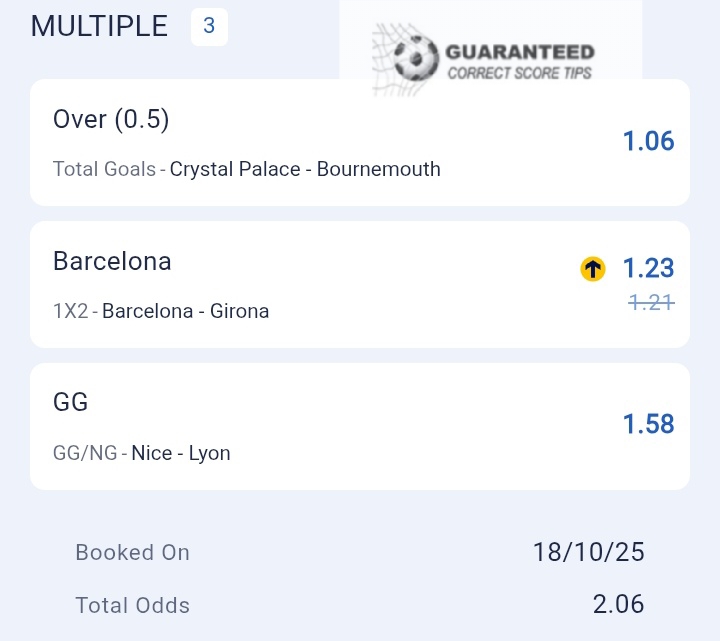
Task: Click the CORRECT SCORE TIPS tagline
Action: pos(519,72)
